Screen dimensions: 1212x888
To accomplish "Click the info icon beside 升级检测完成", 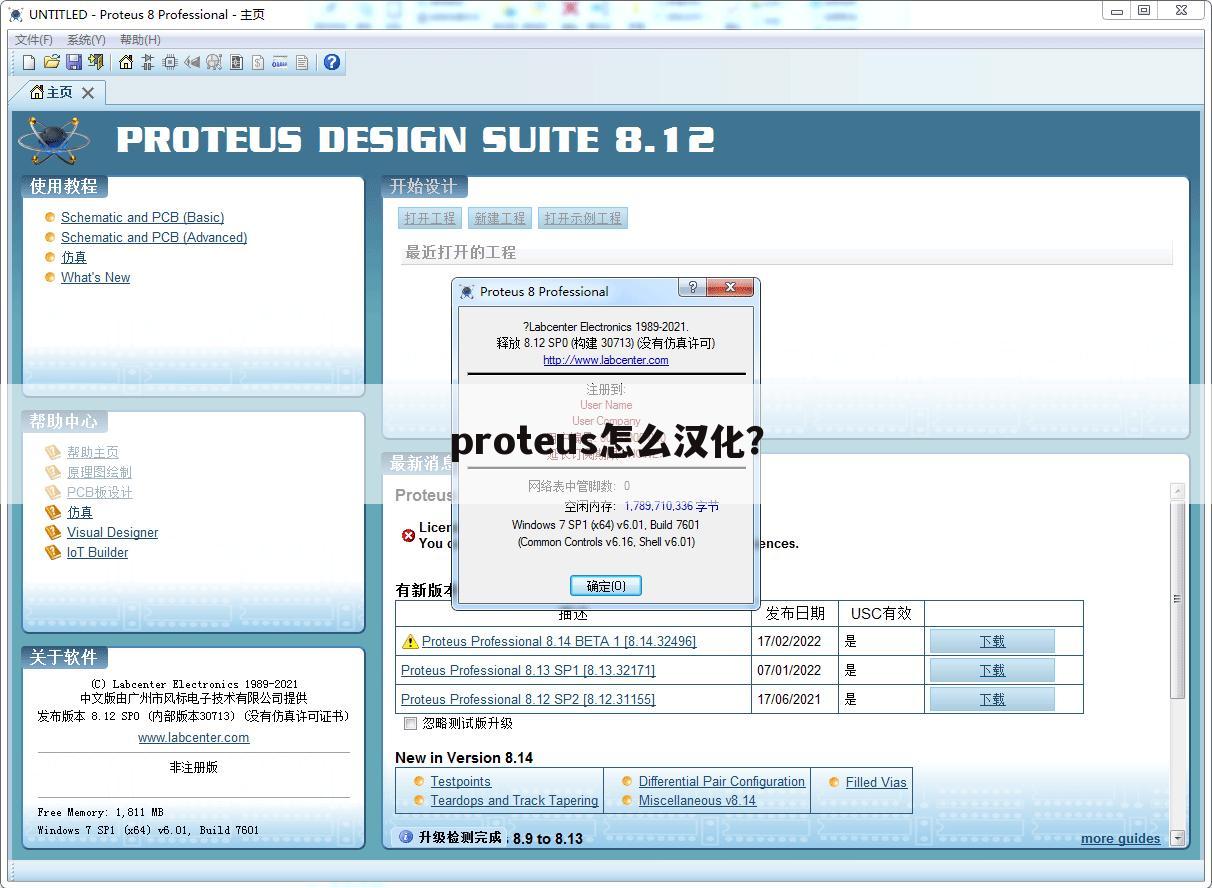I will [406, 837].
